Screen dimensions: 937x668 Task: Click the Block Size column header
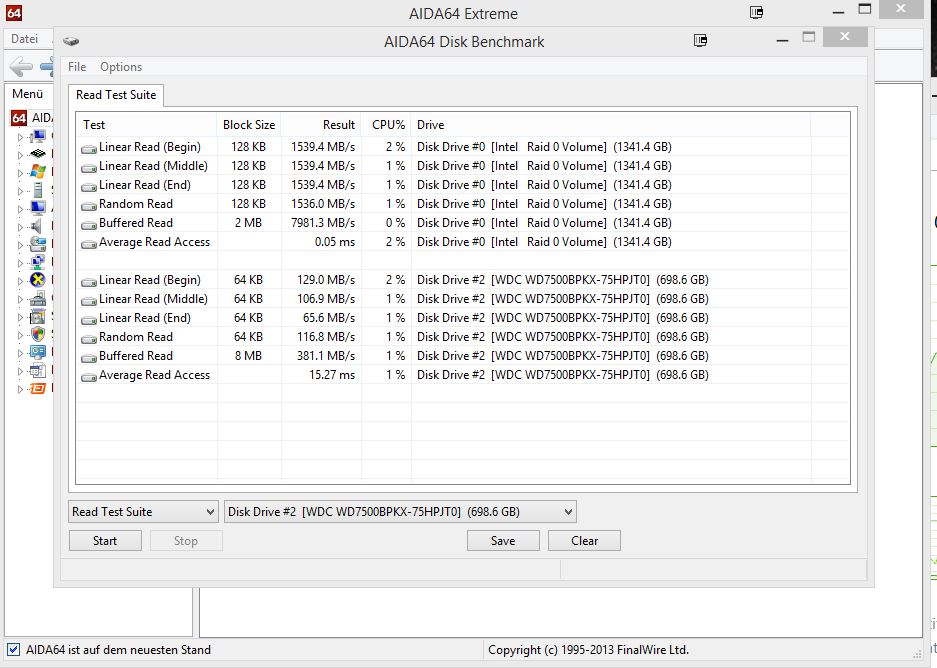249,125
